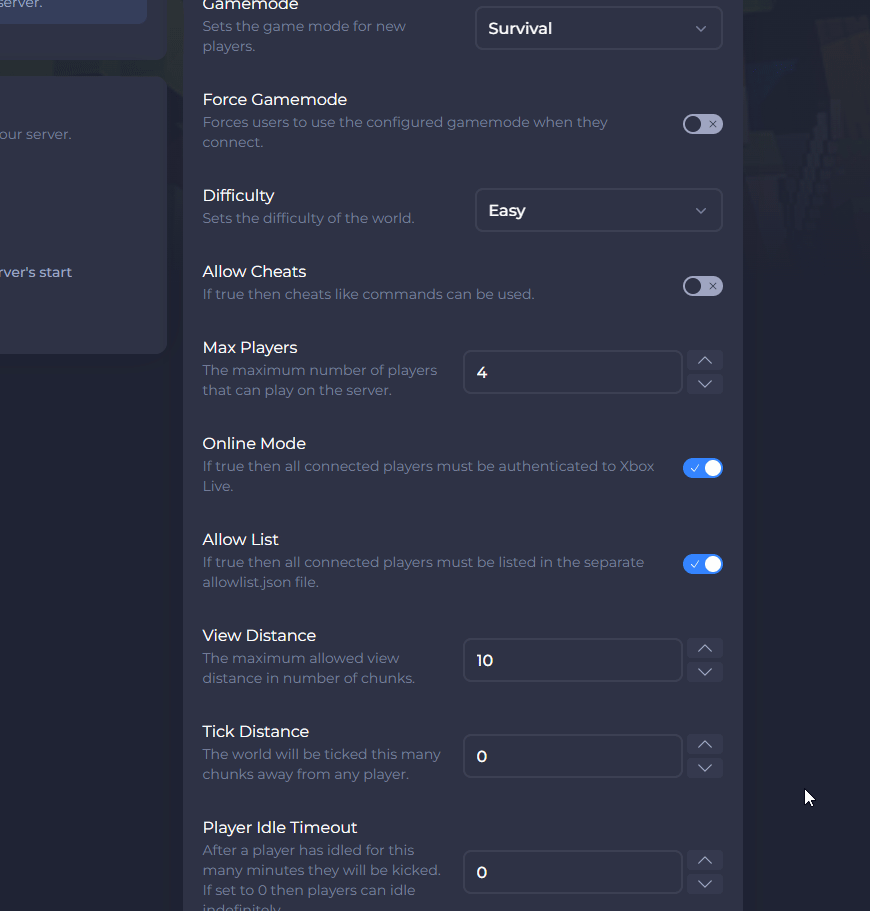This screenshot has height=911, width=870.
Task: Click the Allow List setting label
Action: point(240,540)
